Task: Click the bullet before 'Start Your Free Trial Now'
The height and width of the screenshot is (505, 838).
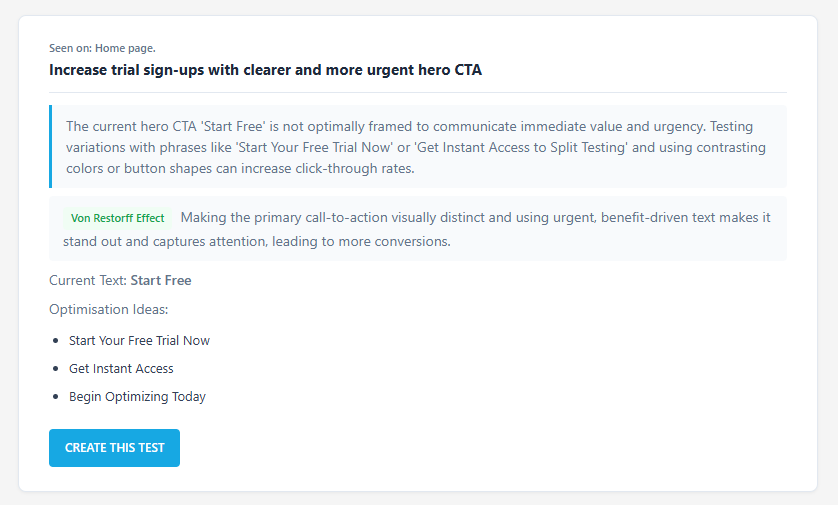Action: click(56, 341)
